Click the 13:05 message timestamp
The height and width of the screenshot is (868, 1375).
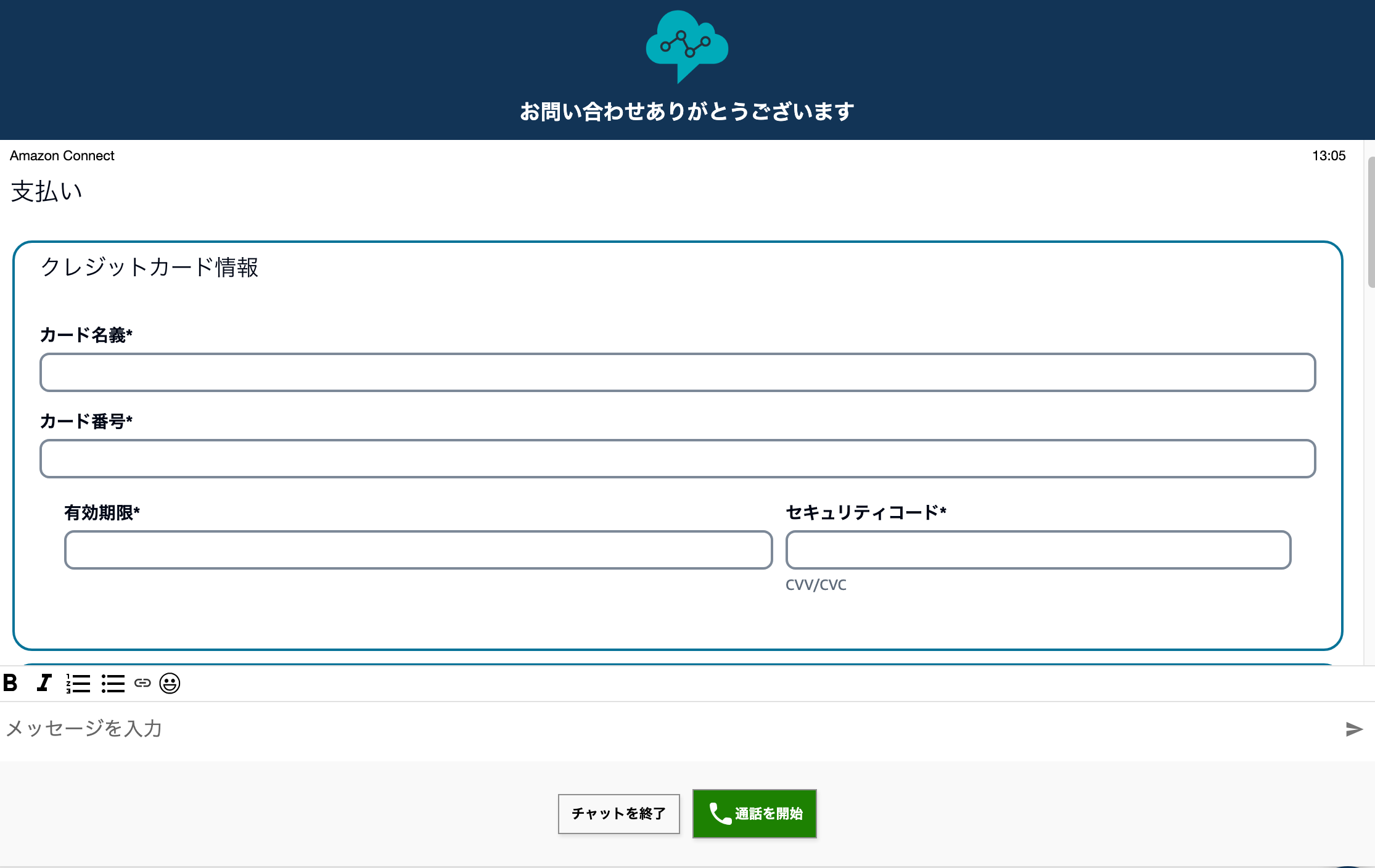click(1328, 155)
